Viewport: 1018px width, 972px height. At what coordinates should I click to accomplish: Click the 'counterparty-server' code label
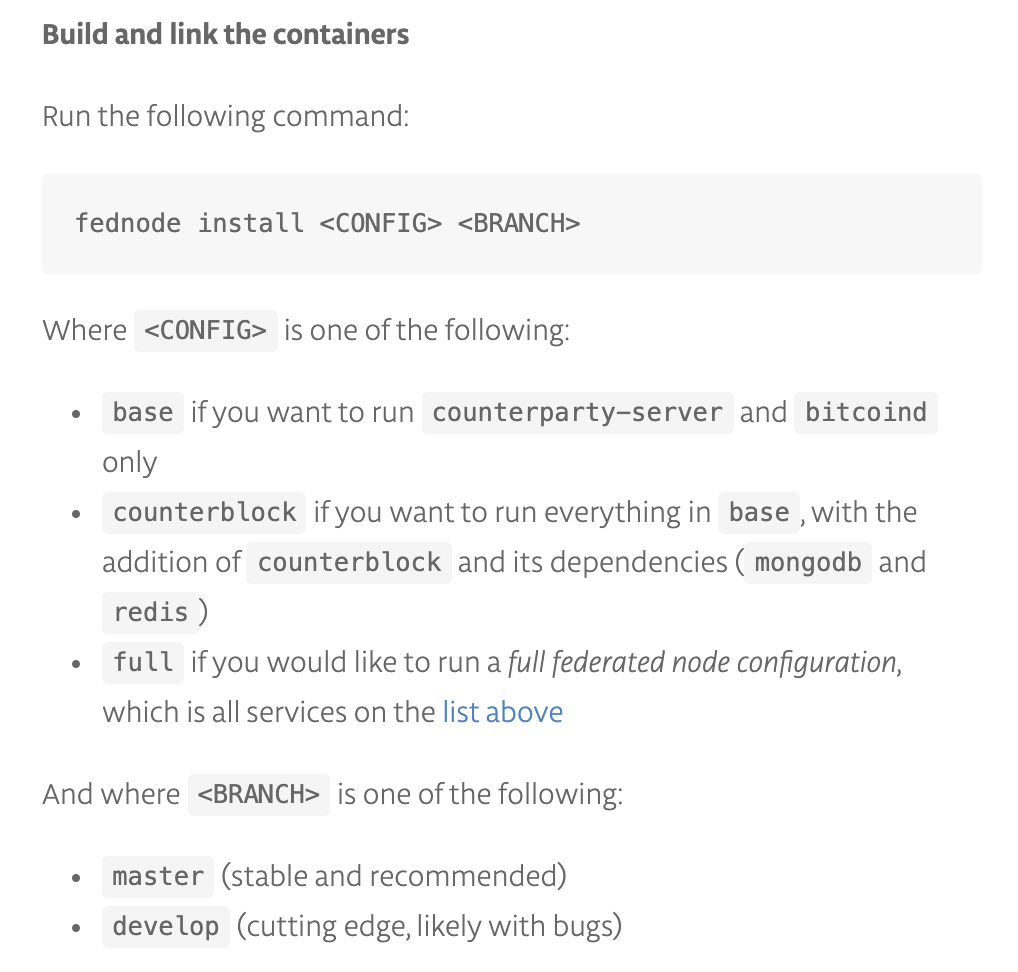coord(577,412)
